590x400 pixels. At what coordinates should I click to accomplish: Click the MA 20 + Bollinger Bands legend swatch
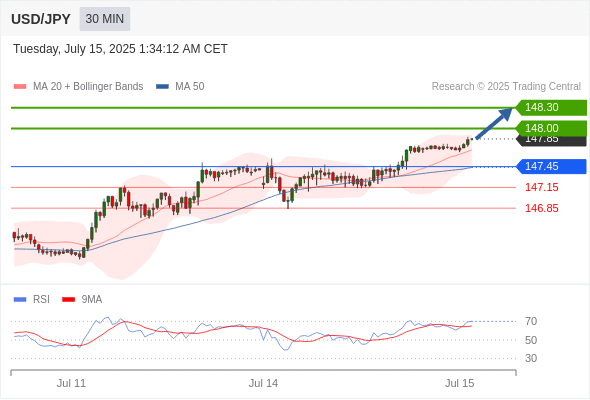tap(20, 87)
